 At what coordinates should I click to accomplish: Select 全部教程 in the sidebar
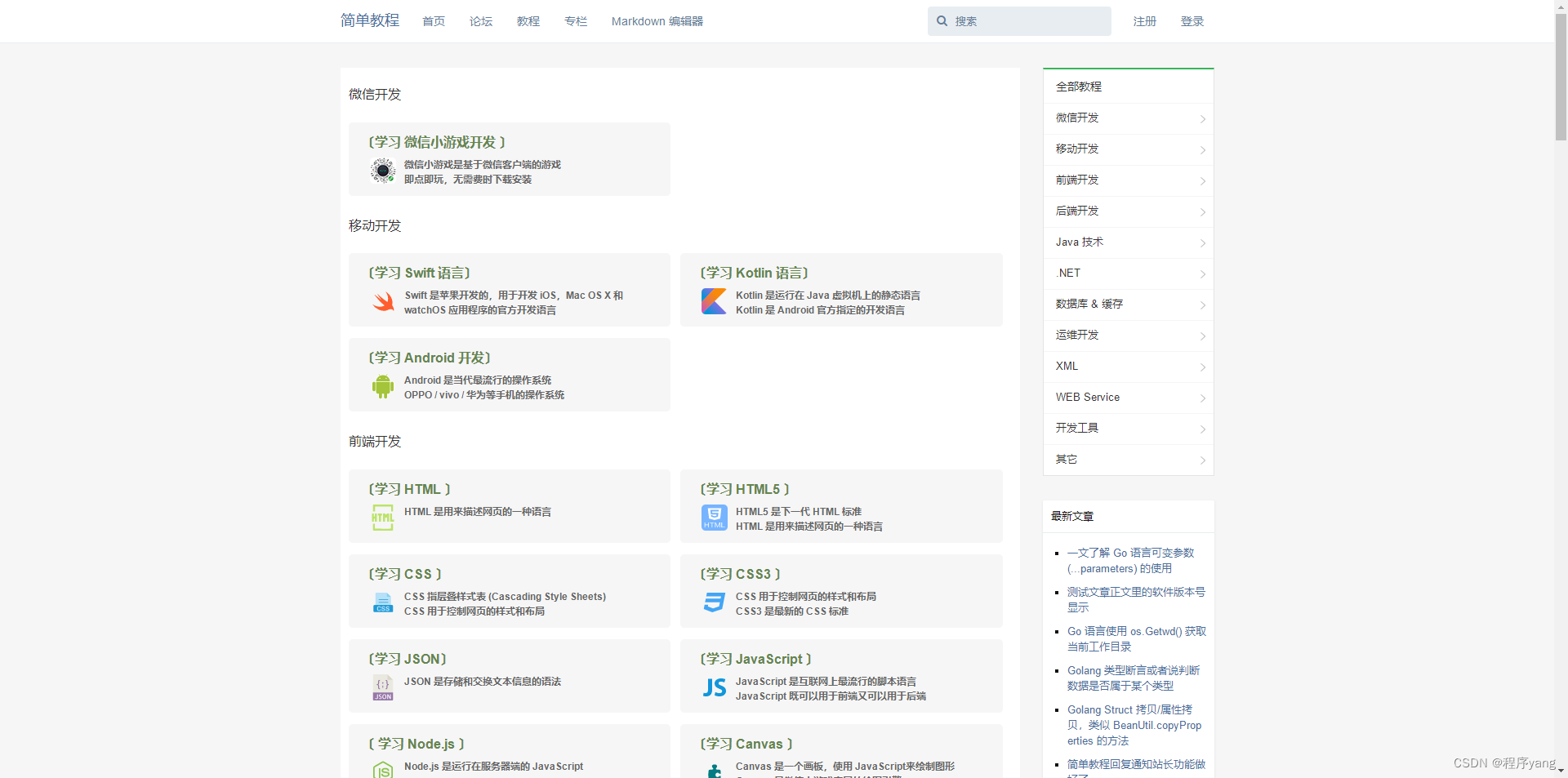[x=1079, y=87]
